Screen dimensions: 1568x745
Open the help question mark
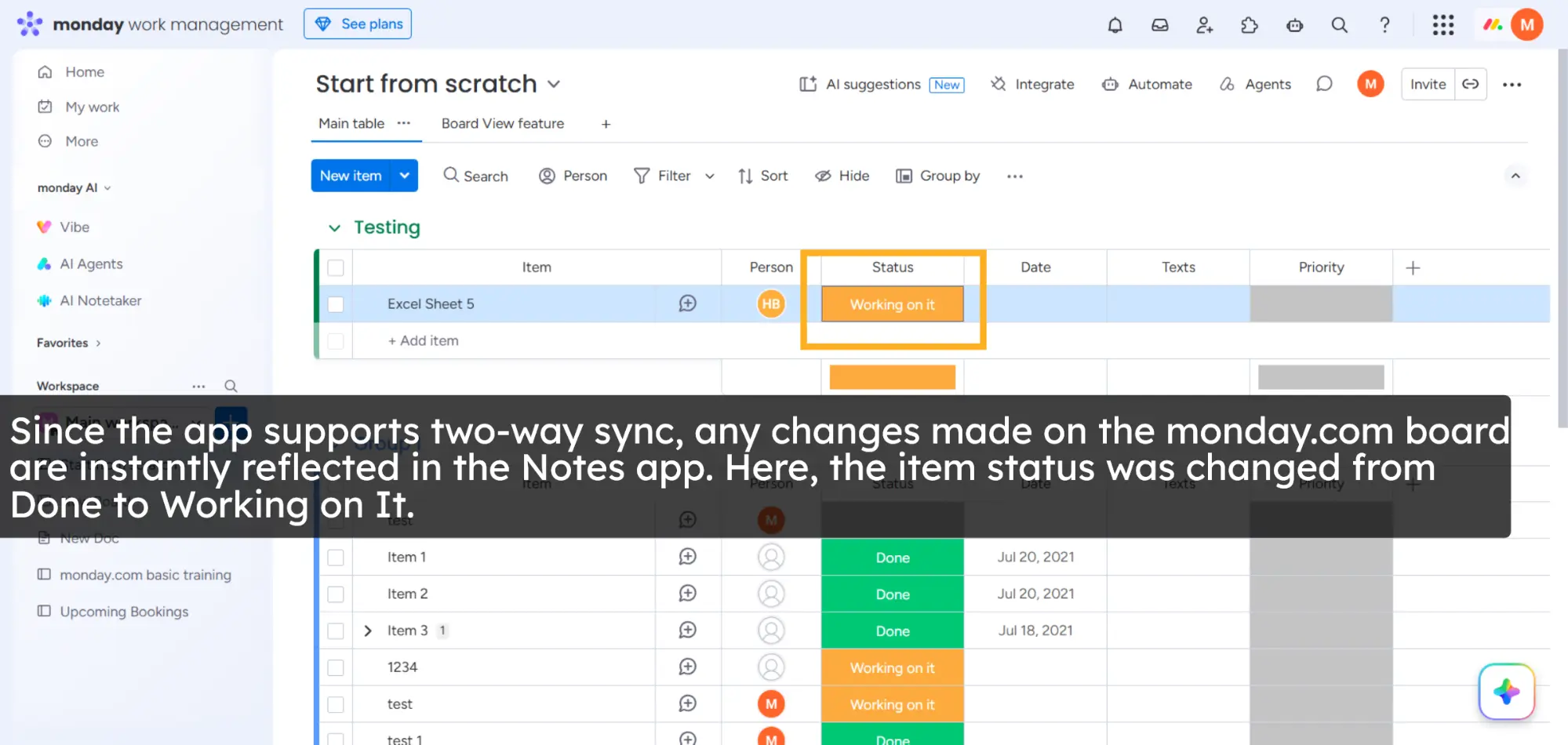coord(1385,25)
